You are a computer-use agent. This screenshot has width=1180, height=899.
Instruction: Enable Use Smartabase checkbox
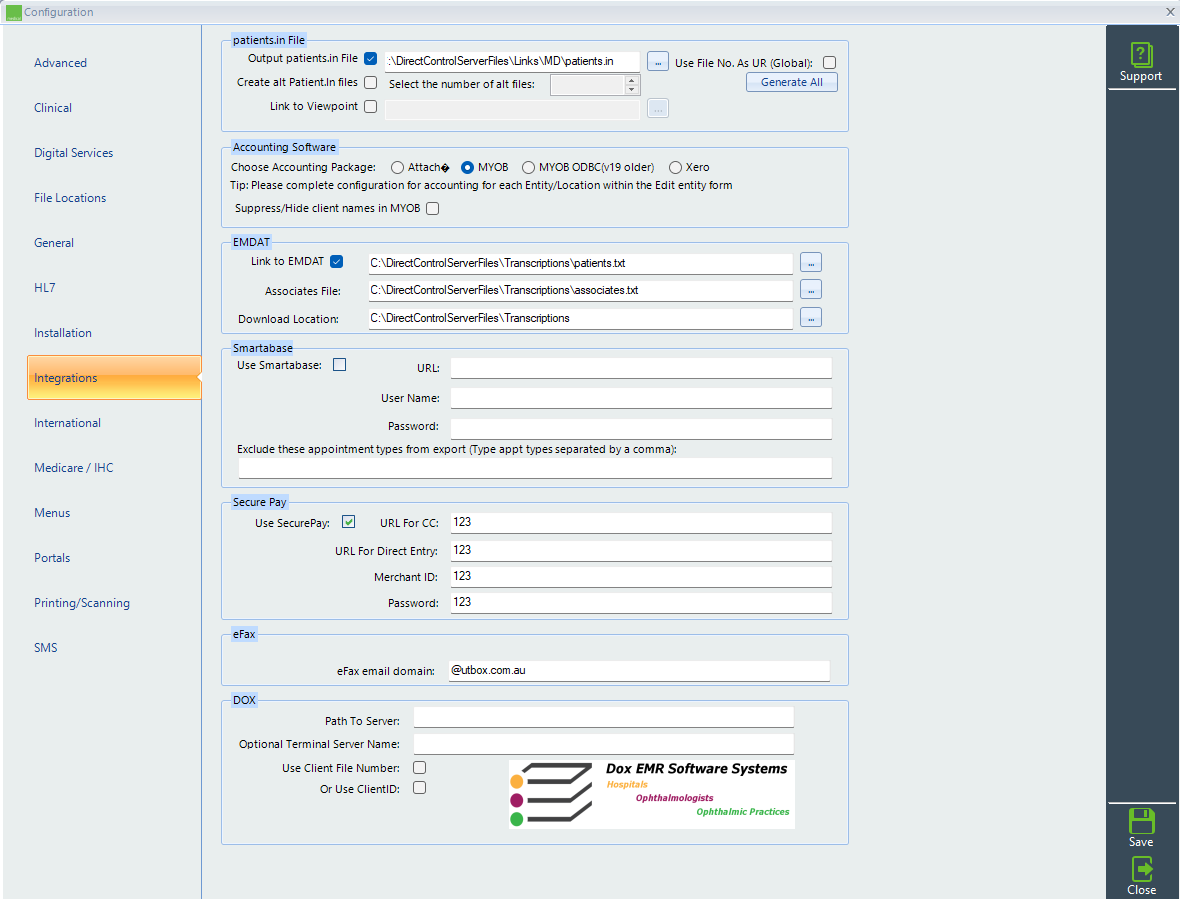point(339,365)
